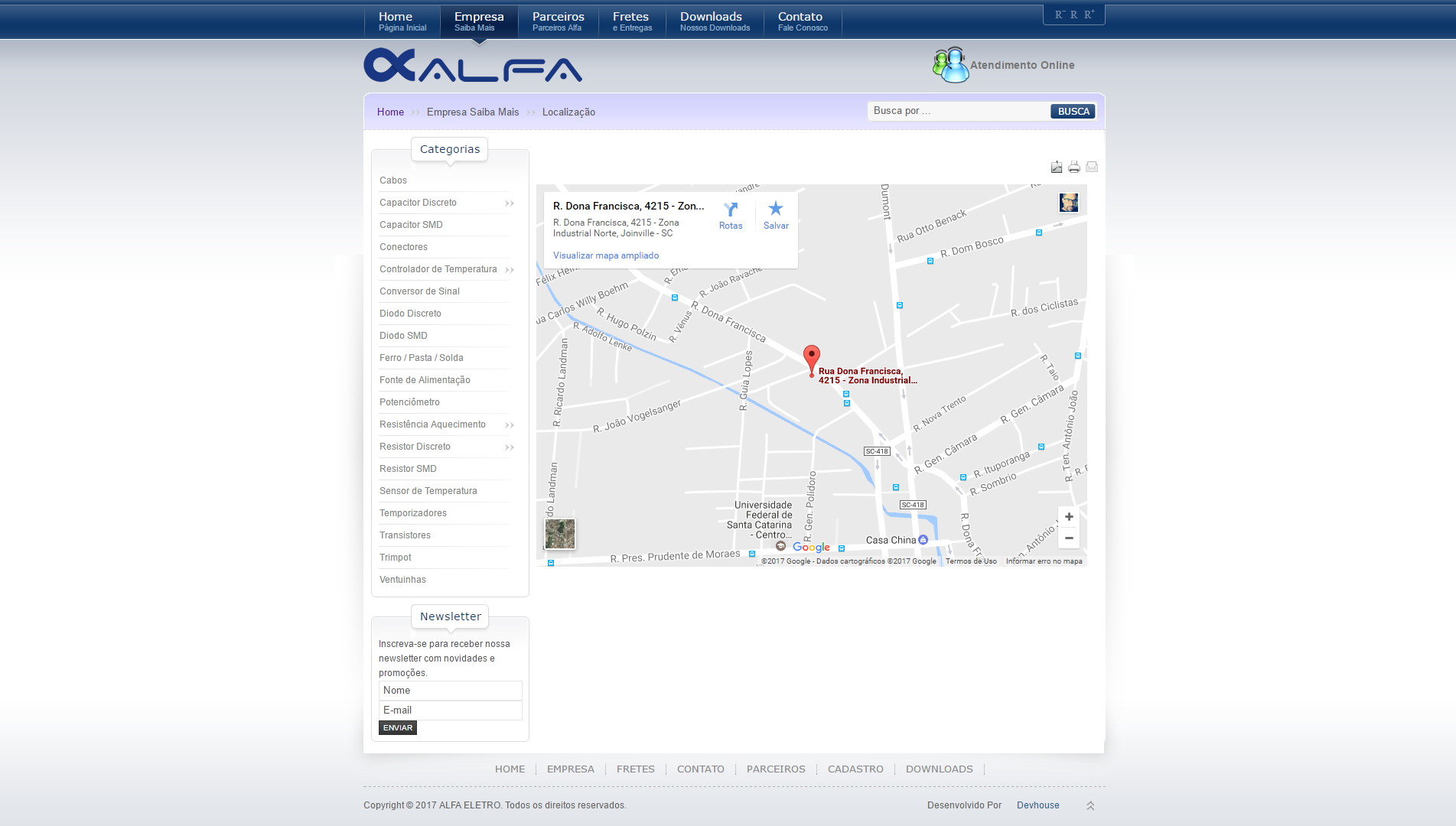The height and width of the screenshot is (826, 1456).
Task: Decrease font size with R- icon
Action: point(1060,15)
